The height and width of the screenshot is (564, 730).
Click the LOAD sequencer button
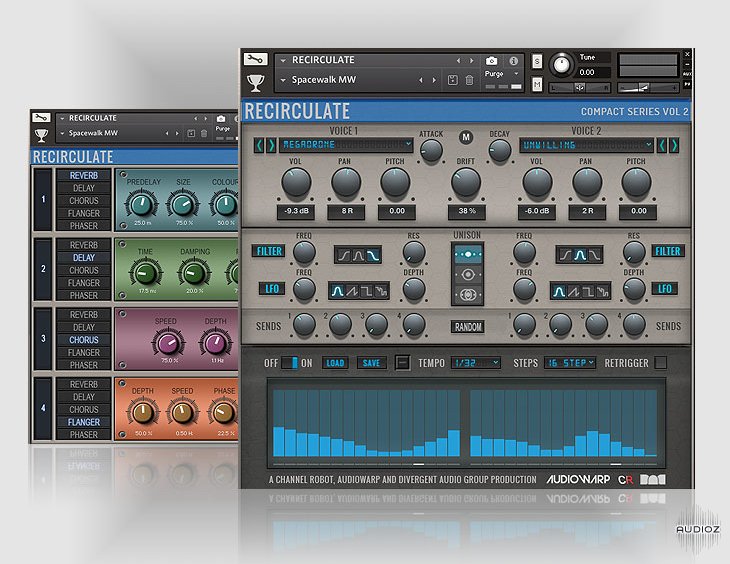pos(335,362)
